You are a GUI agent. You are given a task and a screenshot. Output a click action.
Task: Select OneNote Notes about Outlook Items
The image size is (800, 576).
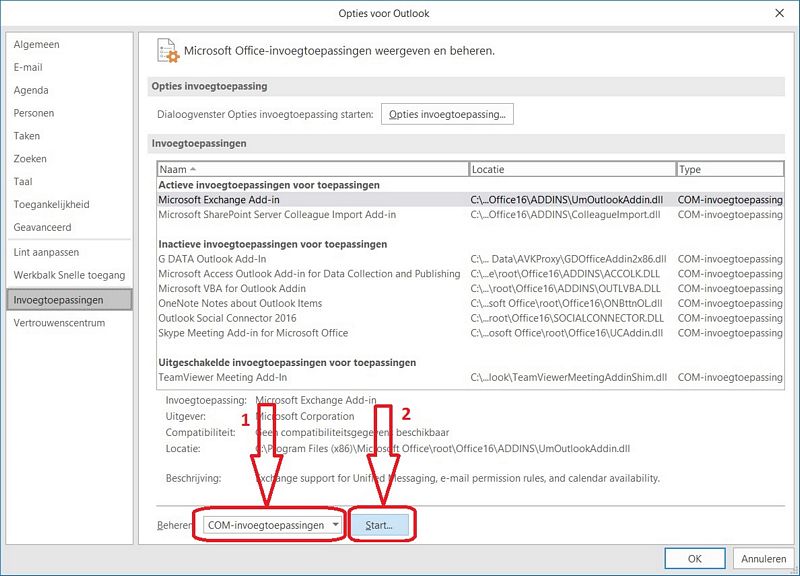[470, 304]
